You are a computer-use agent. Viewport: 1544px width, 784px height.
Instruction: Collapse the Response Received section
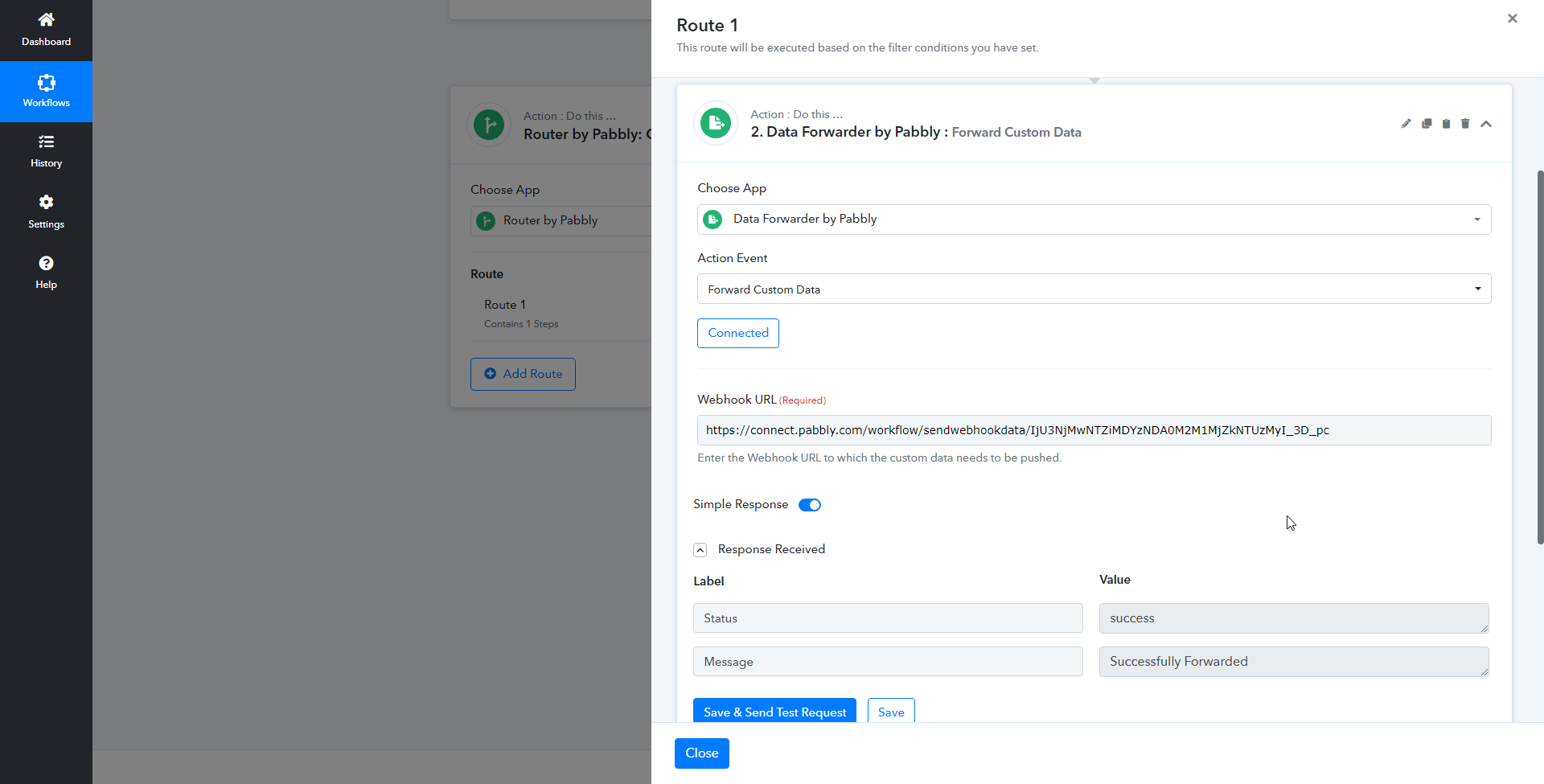coord(700,550)
